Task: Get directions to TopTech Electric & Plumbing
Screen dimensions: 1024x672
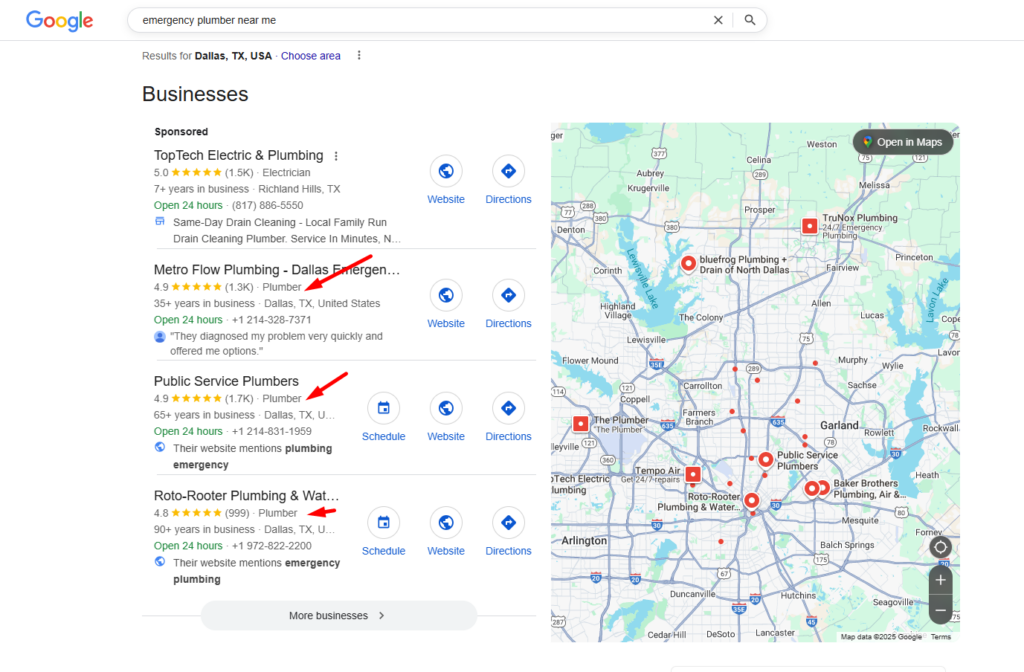Action: pyautogui.click(x=508, y=171)
